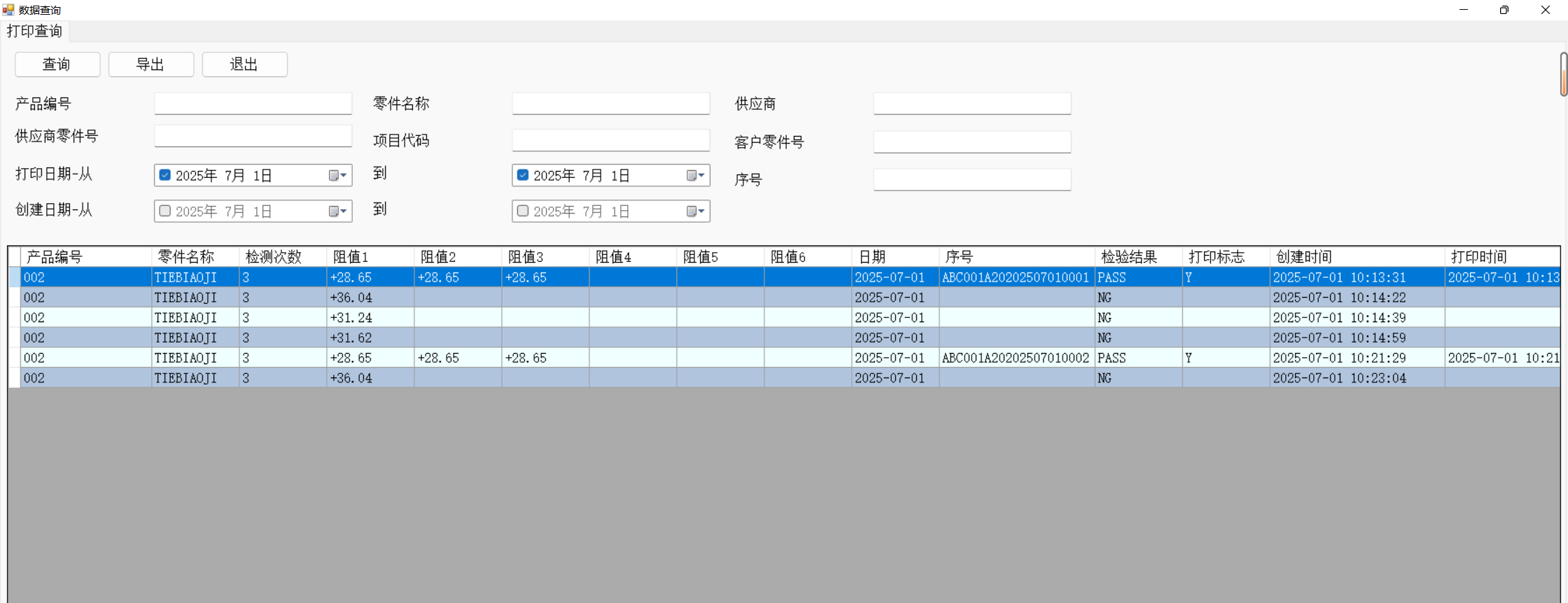Enable the 创建日期 end date checkbox
Viewport: 1568px width, 603px height.
523,211
